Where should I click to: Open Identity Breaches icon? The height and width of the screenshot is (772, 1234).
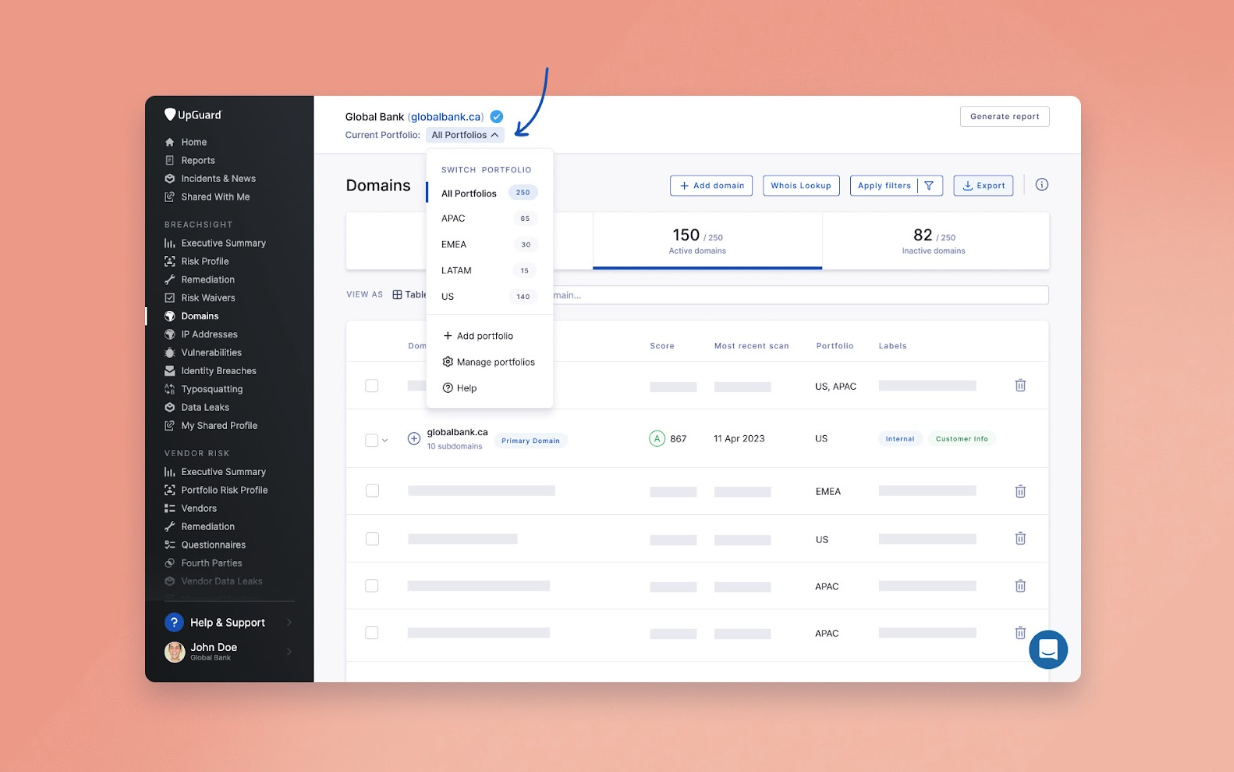170,371
